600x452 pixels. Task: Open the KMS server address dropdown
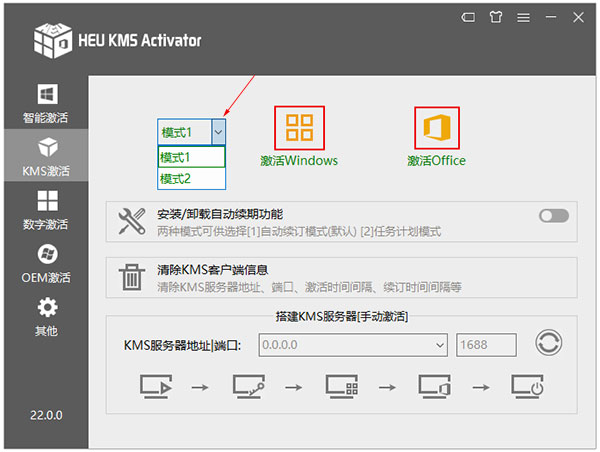[x=439, y=345]
